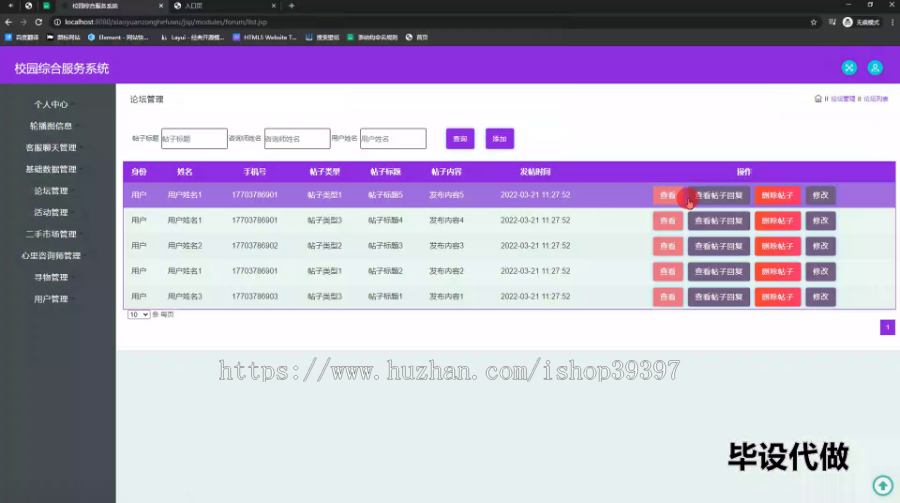Click 查看 for the 帖子标题4 row
The width and height of the screenshot is (900, 503).
[x=668, y=220]
